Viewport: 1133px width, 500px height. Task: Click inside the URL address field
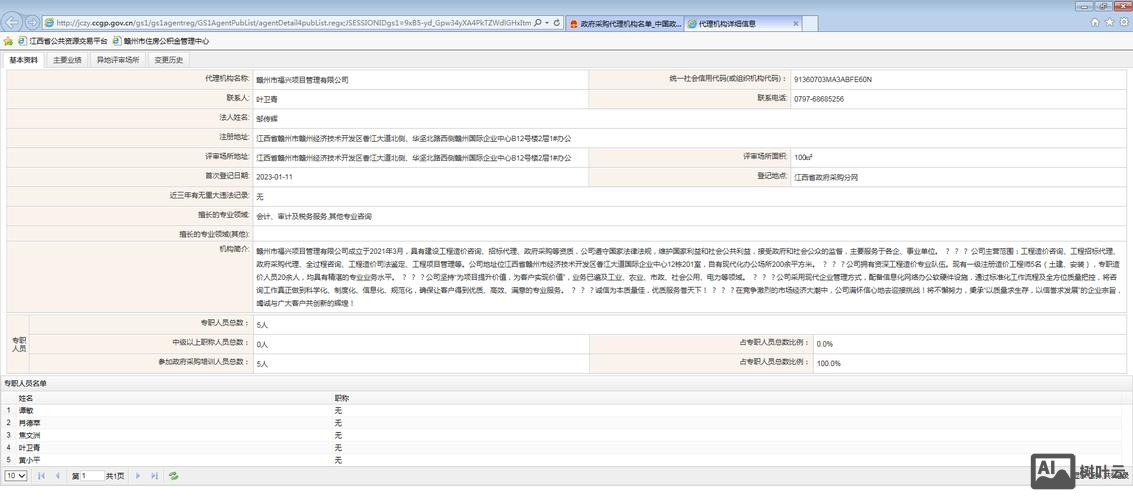click(x=293, y=23)
